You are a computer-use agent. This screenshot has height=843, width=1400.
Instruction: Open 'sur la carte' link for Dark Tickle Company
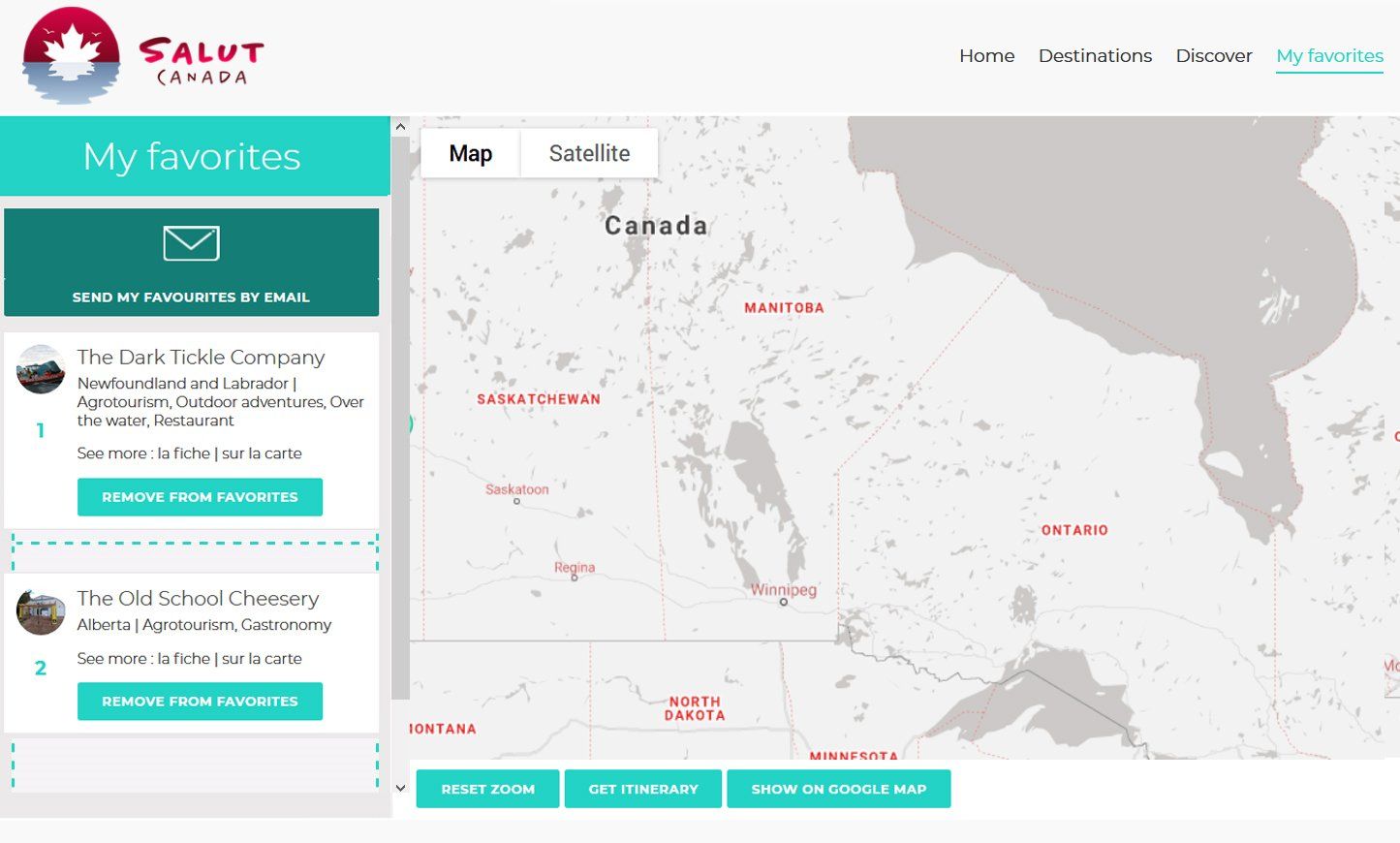pos(262,453)
